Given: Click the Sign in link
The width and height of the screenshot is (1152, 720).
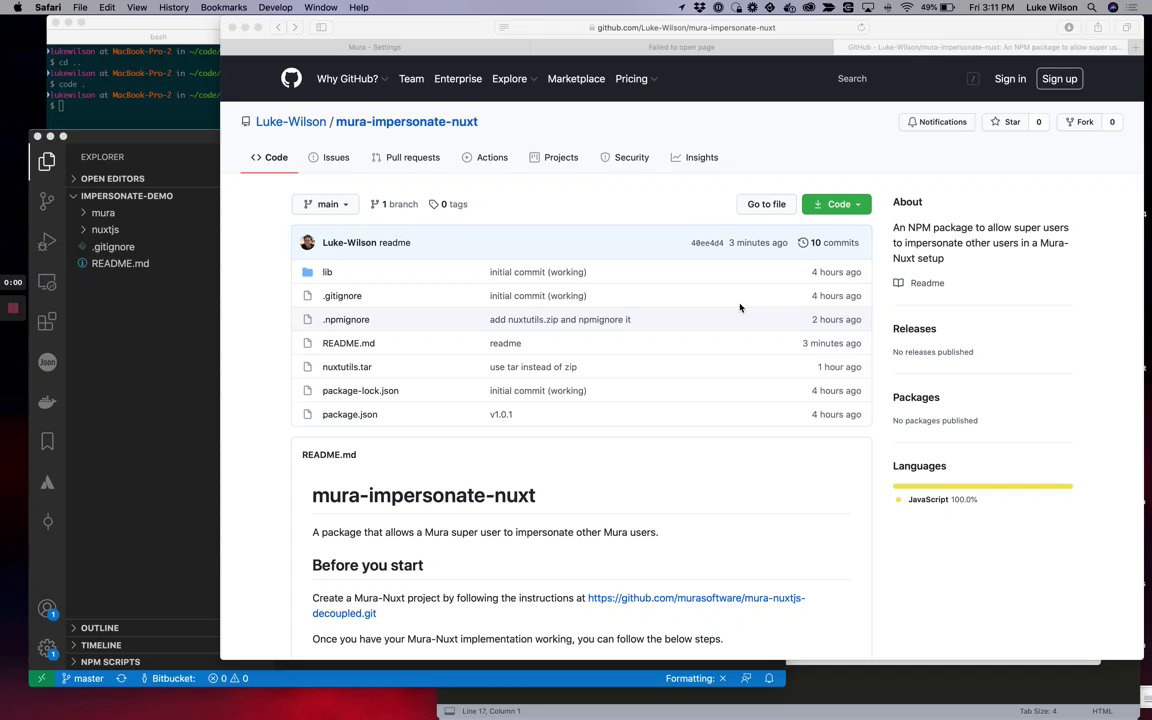Looking at the screenshot, I should [x=1010, y=79].
